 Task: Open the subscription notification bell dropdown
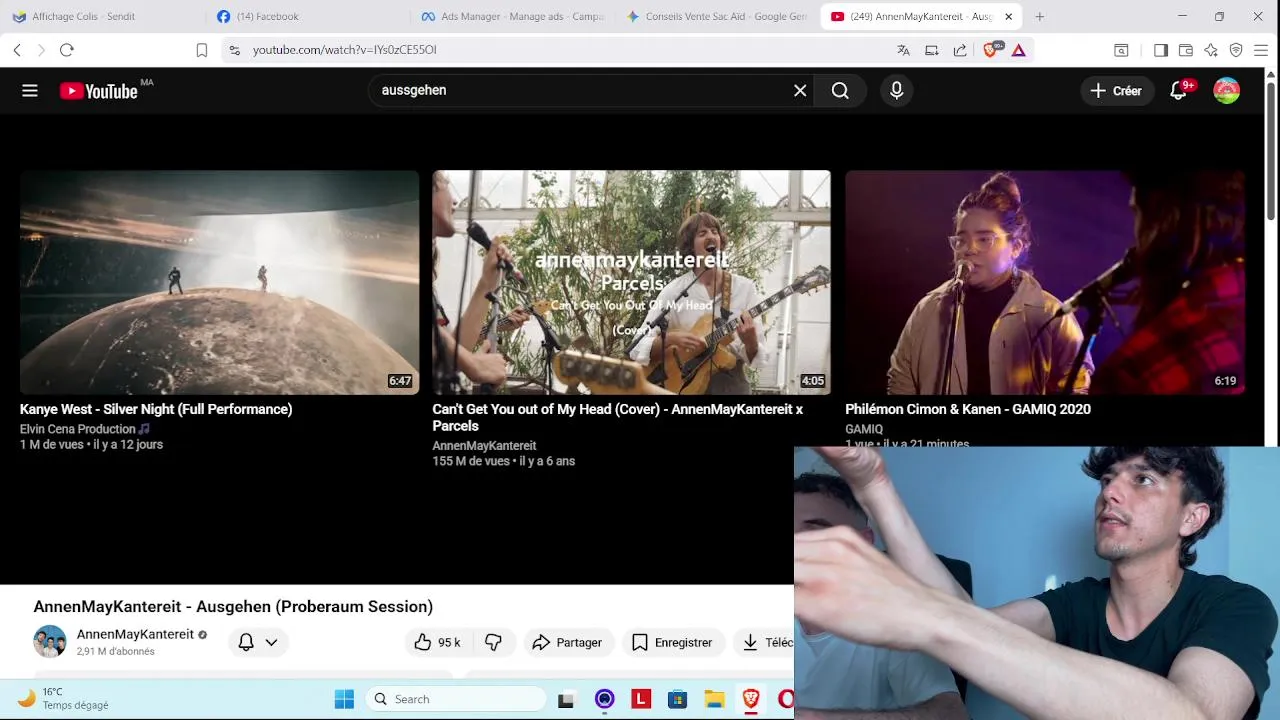(257, 642)
